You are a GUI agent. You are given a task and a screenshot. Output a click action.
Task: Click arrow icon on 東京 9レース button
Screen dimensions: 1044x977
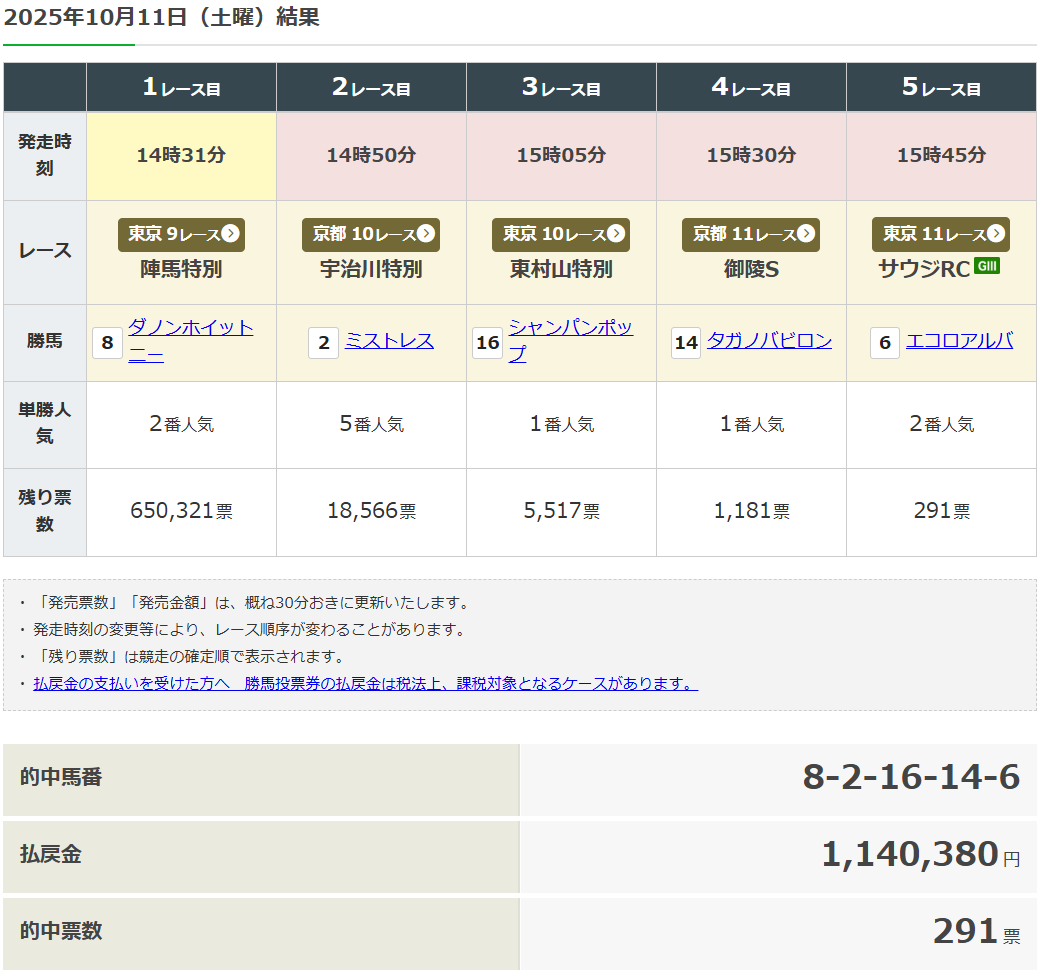click(230, 234)
